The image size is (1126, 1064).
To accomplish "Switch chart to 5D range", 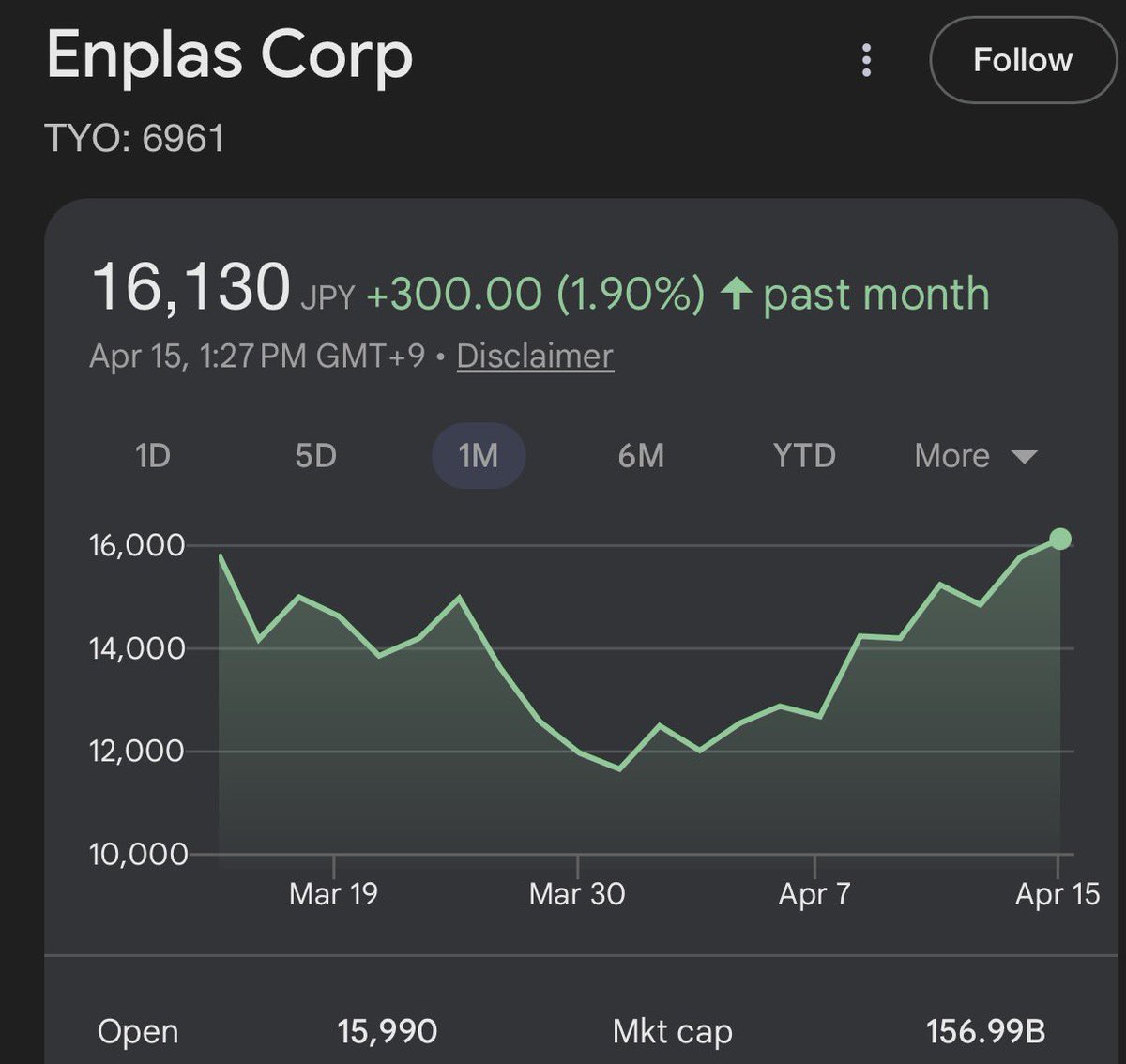I will (315, 456).
